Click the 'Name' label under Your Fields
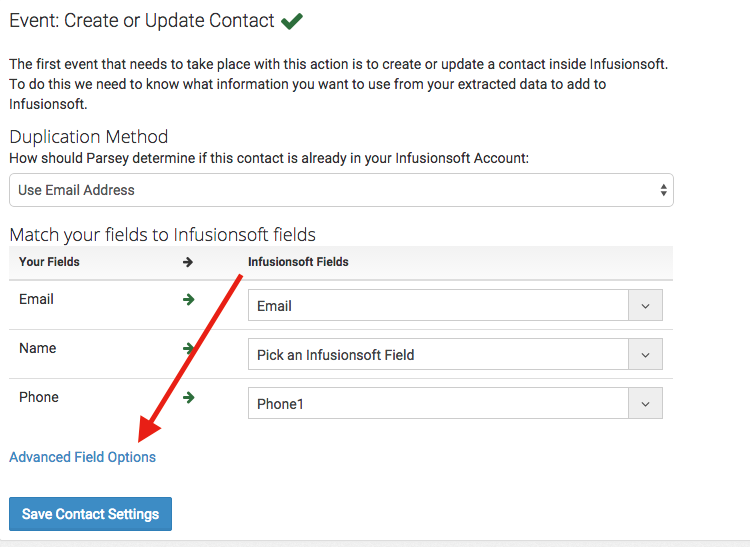This screenshot has height=547, width=750. pyautogui.click(x=37, y=348)
